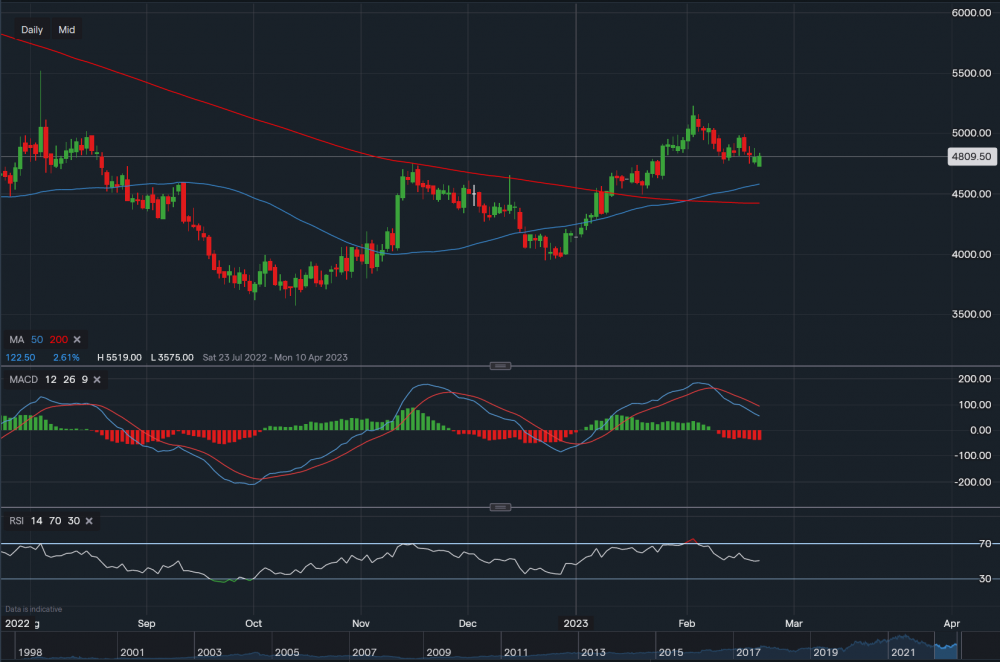
Task: Open the Daily timeframe selector
Action: pos(32,30)
